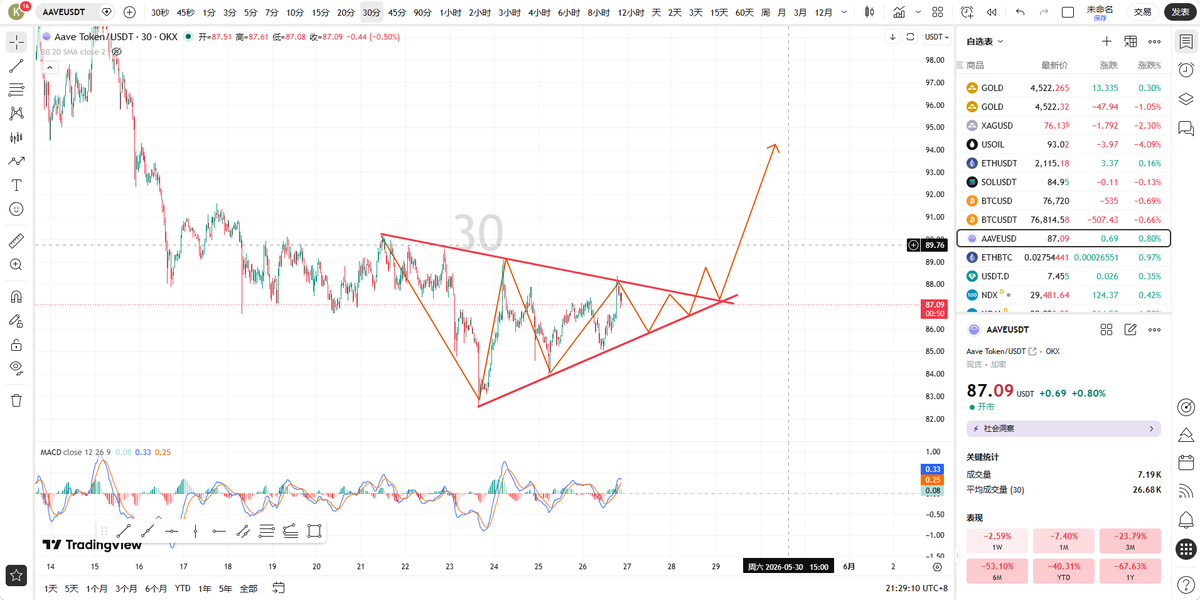Open the USDT currency dropdown

[937, 36]
